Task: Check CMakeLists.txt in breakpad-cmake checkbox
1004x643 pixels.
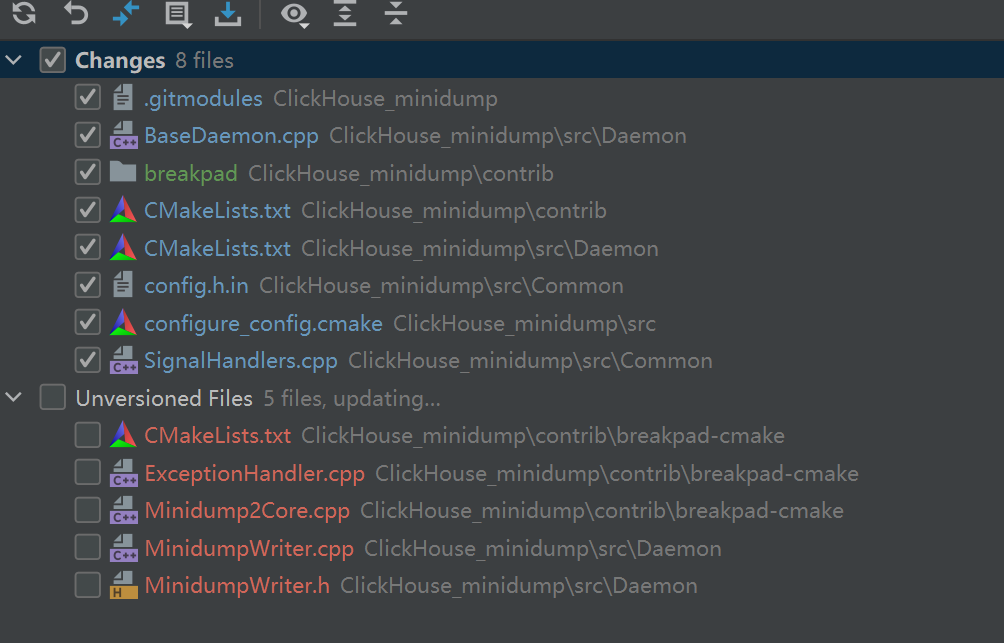Action: [88, 435]
